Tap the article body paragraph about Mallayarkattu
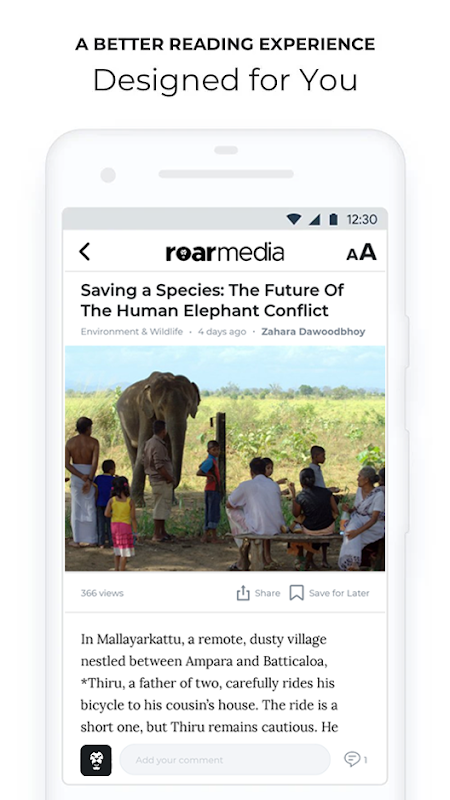This screenshot has height=800, width=450. [x=210, y=683]
